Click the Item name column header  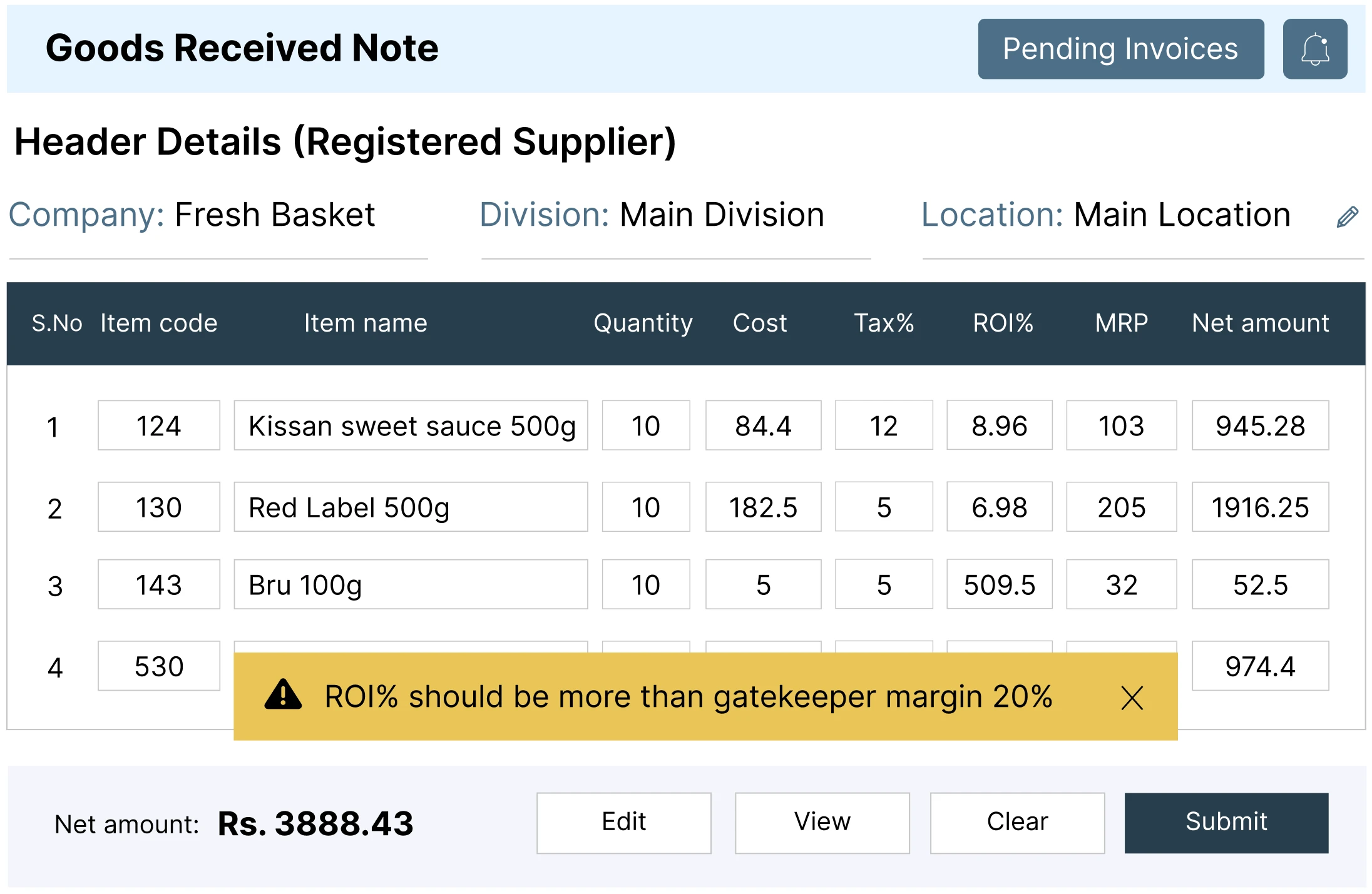point(366,323)
